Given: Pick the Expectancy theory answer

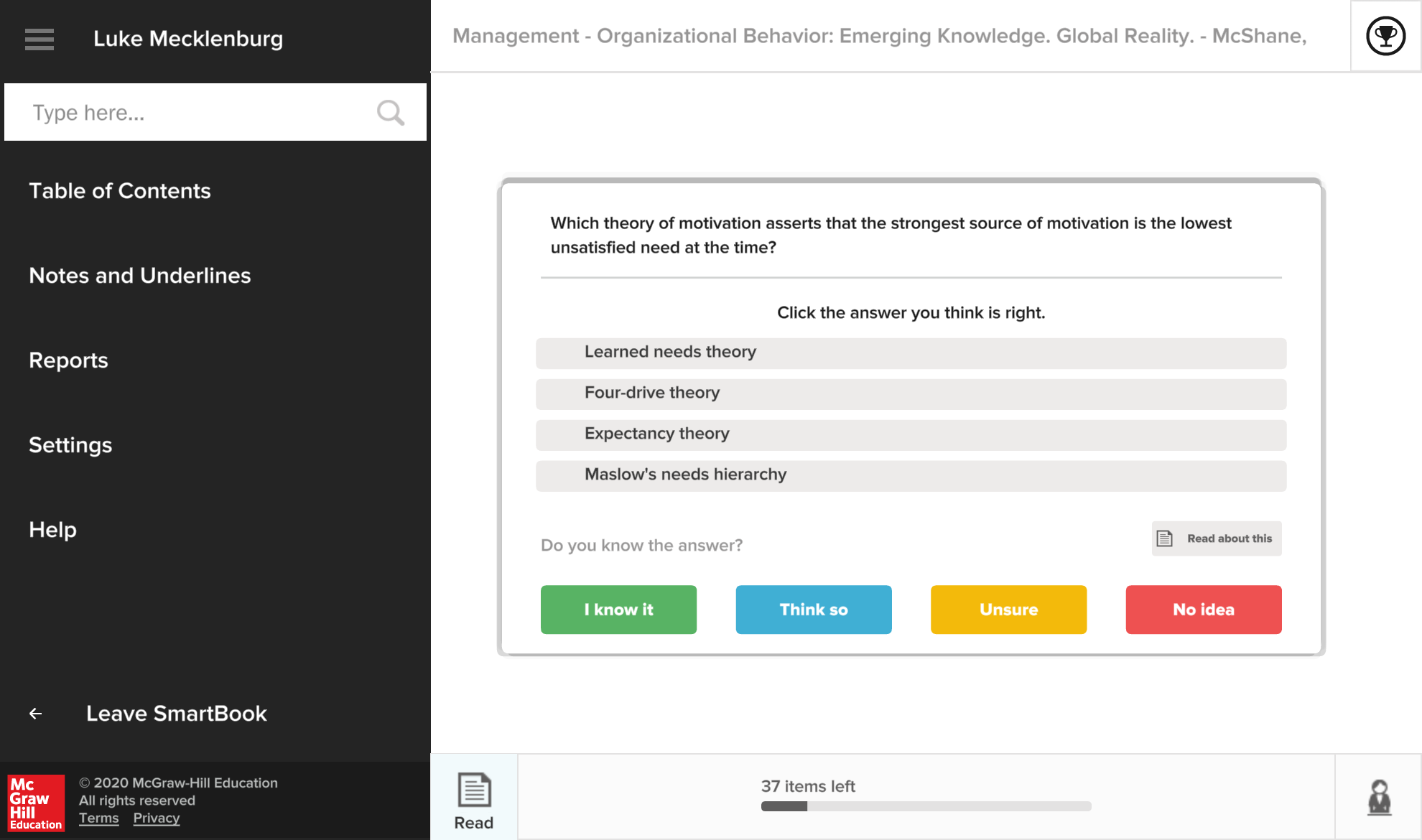Looking at the screenshot, I should [x=911, y=435].
